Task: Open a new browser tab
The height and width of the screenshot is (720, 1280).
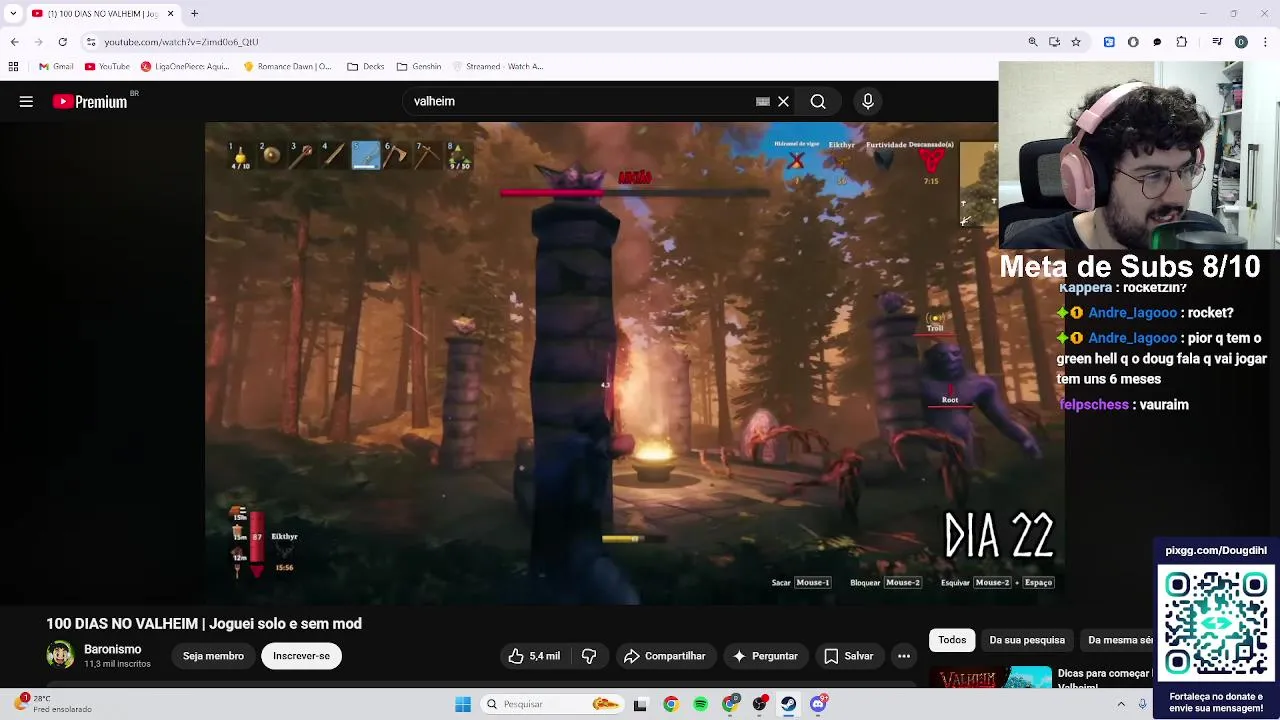Action: coord(194,13)
